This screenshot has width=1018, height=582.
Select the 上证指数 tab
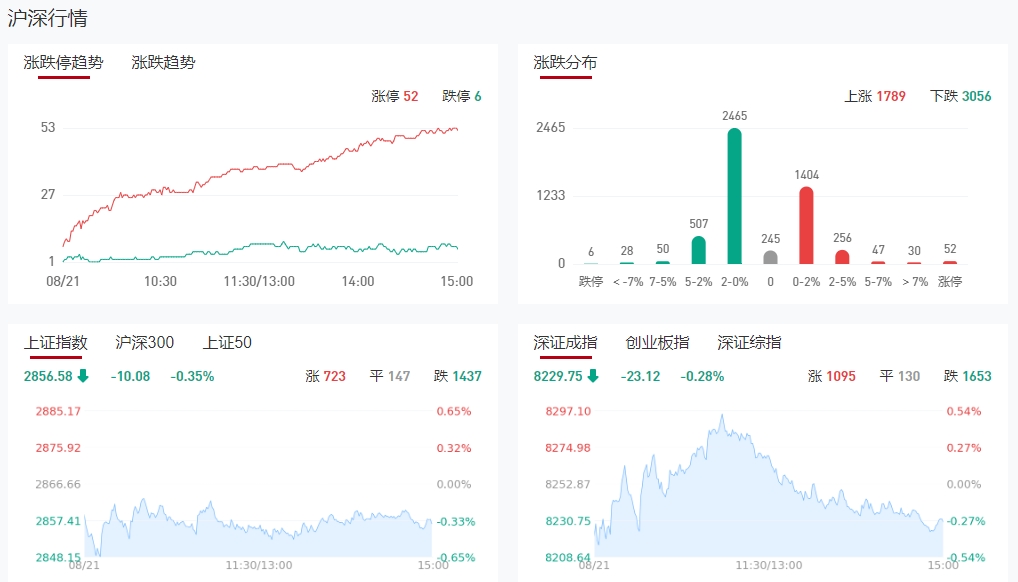(56, 343)
